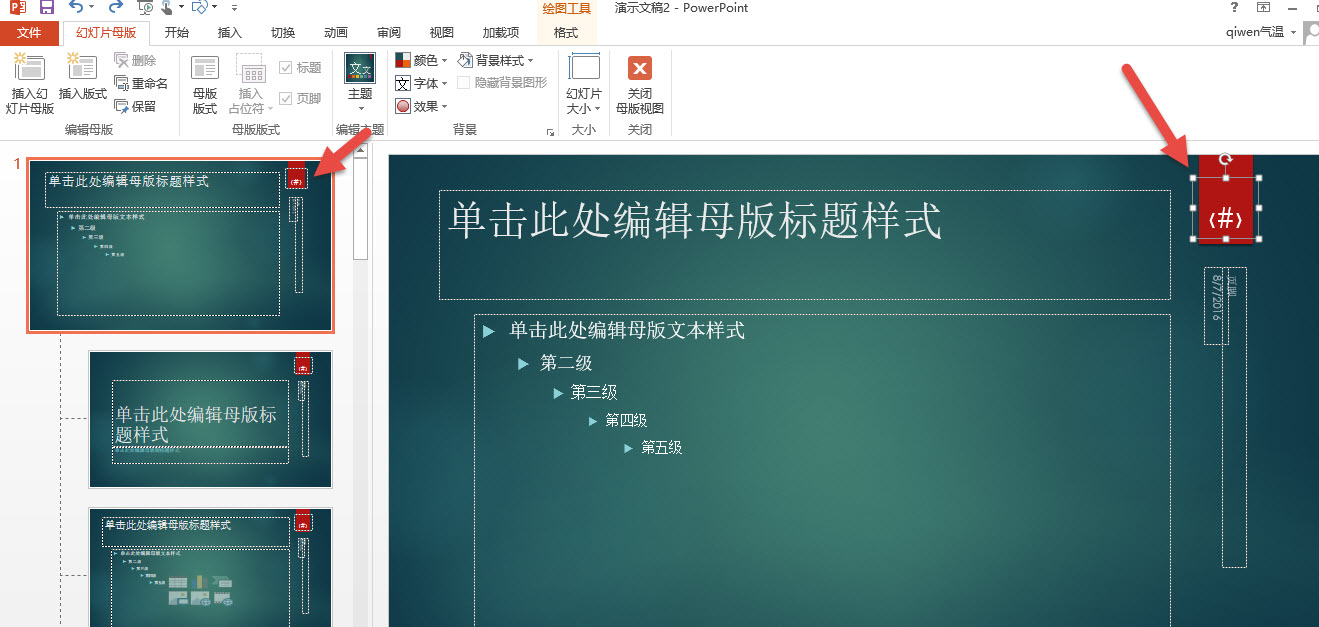This screenshot has height=627, width=1319.
Task: Click the 效果 button
Action: point(420,106)
